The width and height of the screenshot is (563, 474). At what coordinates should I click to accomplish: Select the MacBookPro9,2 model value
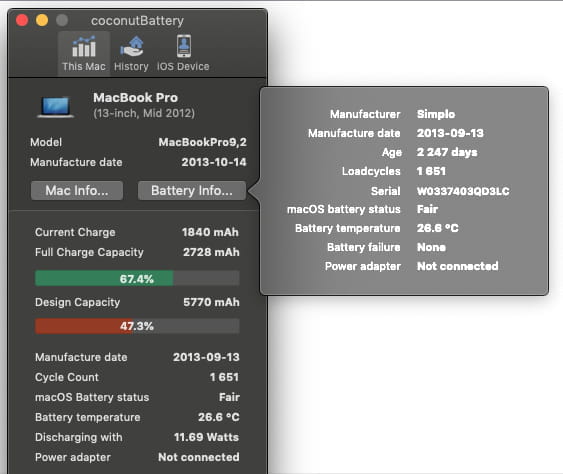tap(203, 142)
